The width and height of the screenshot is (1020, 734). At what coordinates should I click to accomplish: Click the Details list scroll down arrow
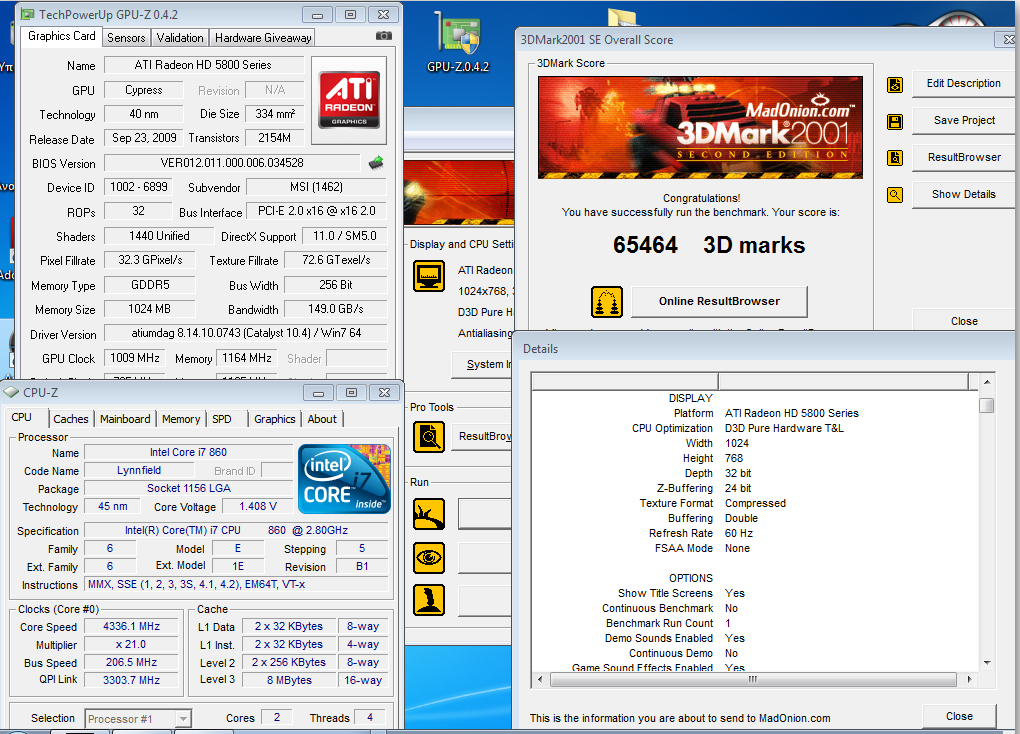(x=987, y=663)
